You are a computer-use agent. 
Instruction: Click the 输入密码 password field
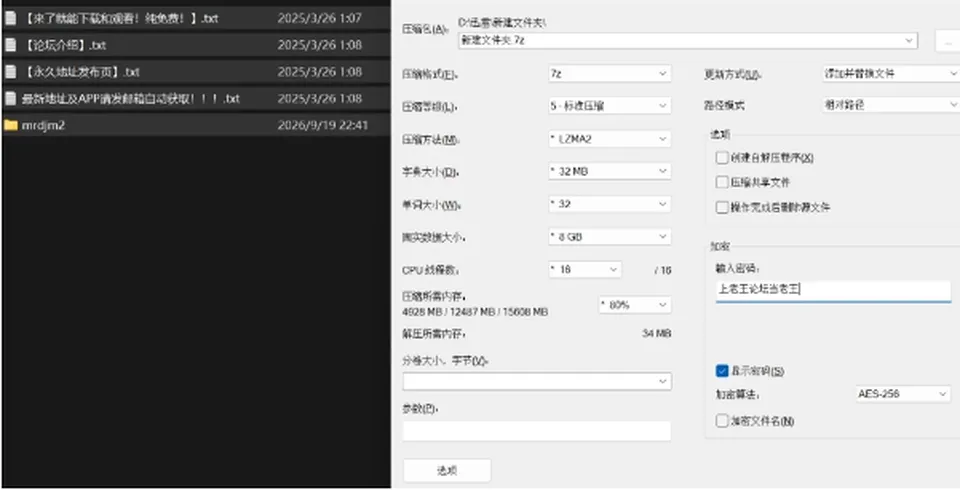point(833,291)
